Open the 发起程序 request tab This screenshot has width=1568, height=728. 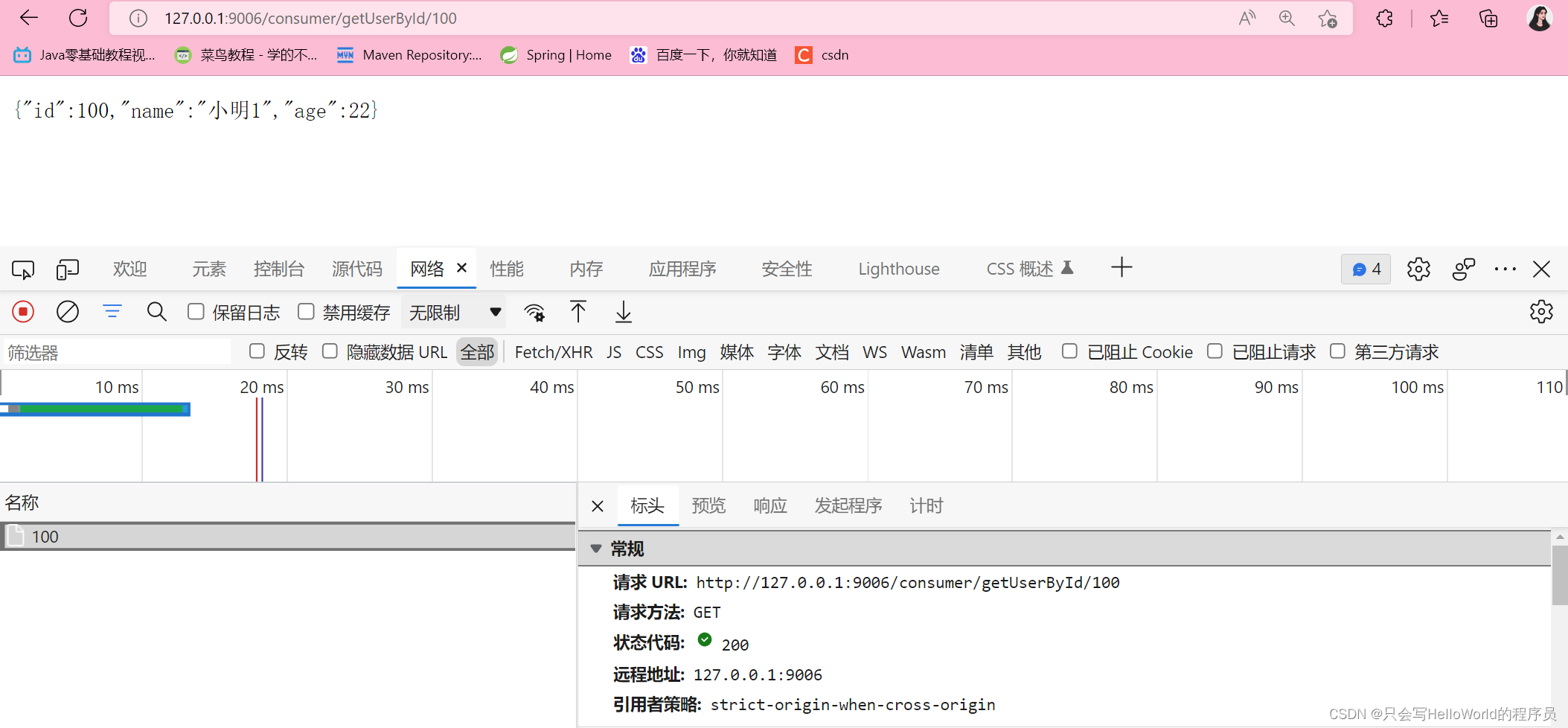[x=848, y=506]
